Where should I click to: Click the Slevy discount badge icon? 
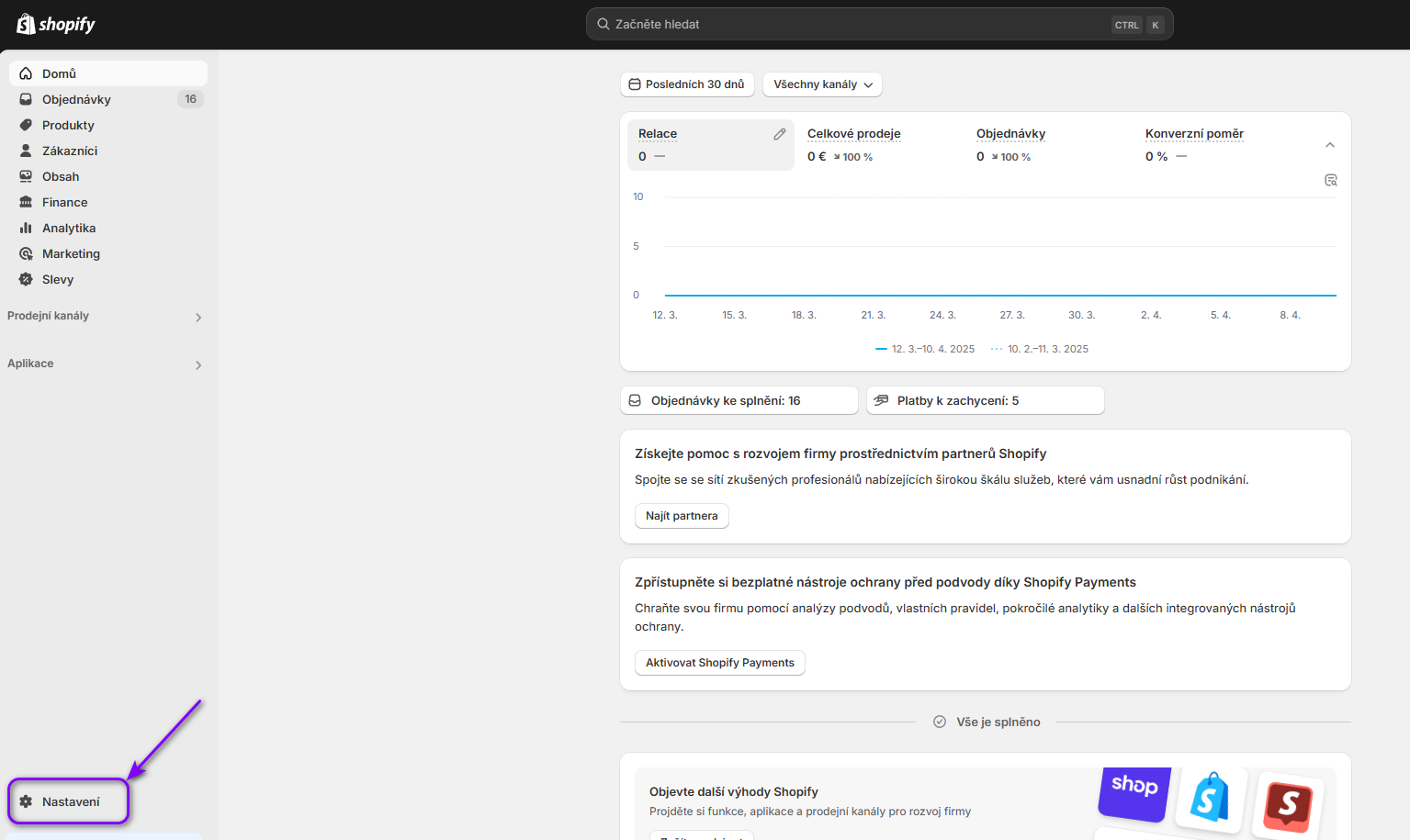(x=26, y=279)
